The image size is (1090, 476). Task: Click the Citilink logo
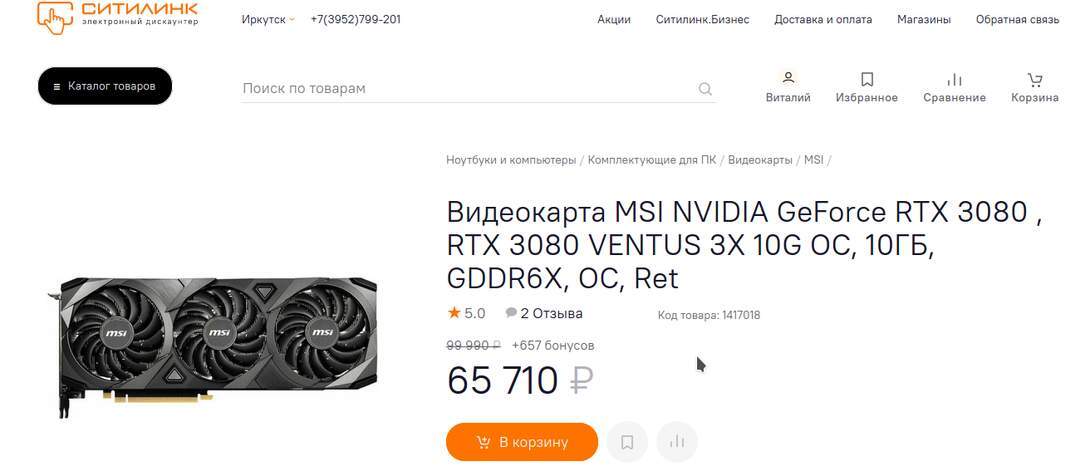[117, 15]
